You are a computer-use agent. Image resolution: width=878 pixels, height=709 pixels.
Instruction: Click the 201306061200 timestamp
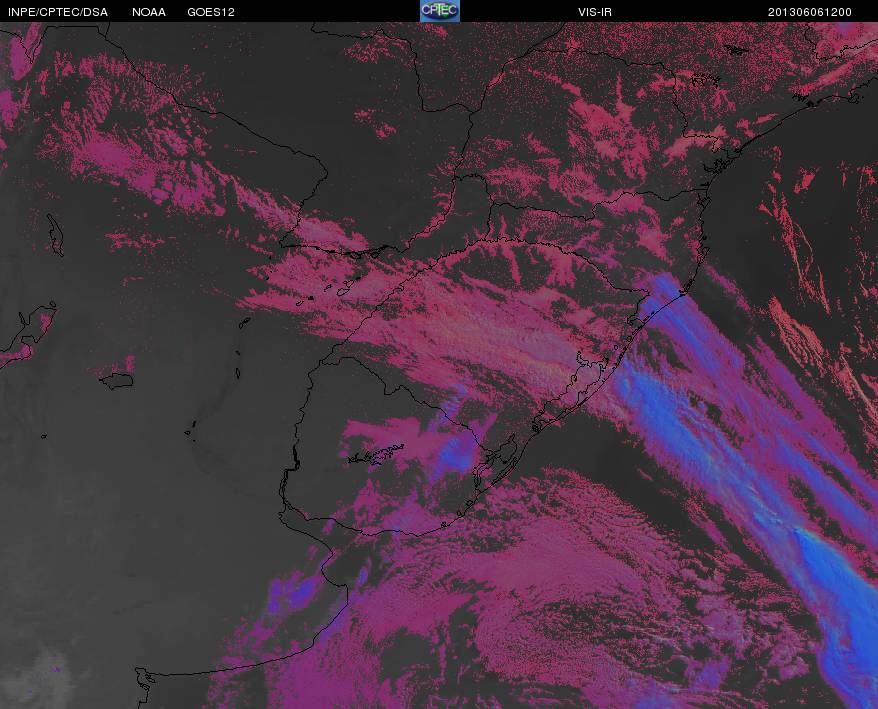point(810,12)
